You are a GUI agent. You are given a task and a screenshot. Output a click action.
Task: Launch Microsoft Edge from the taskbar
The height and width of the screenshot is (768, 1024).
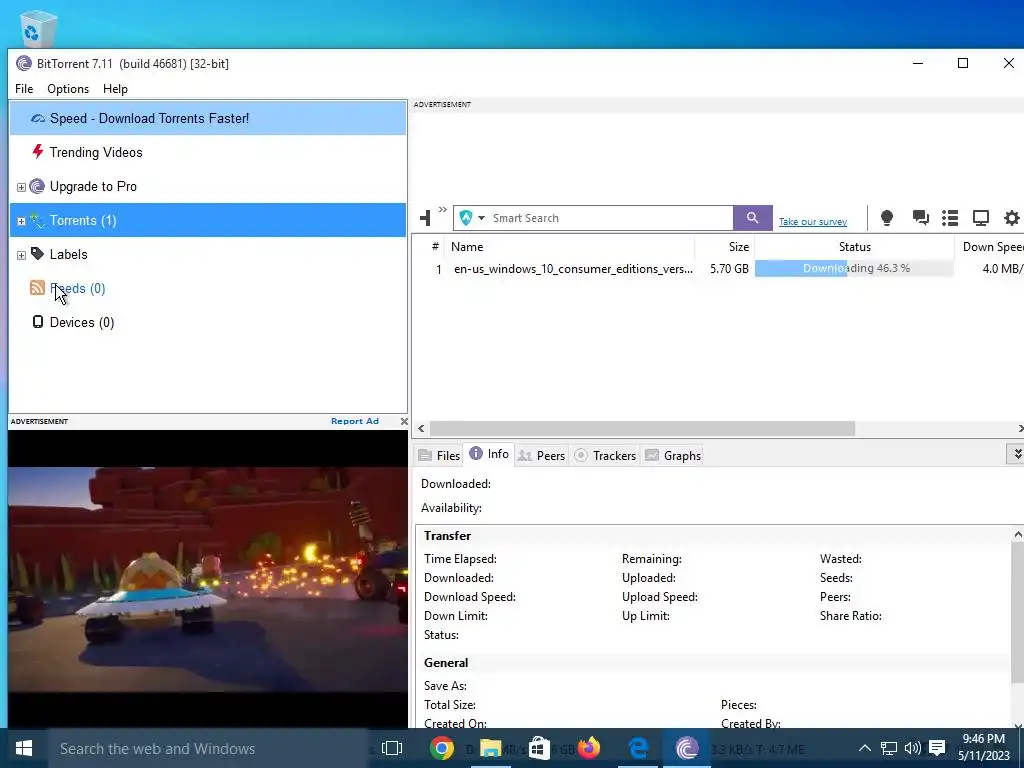point(638,748)
